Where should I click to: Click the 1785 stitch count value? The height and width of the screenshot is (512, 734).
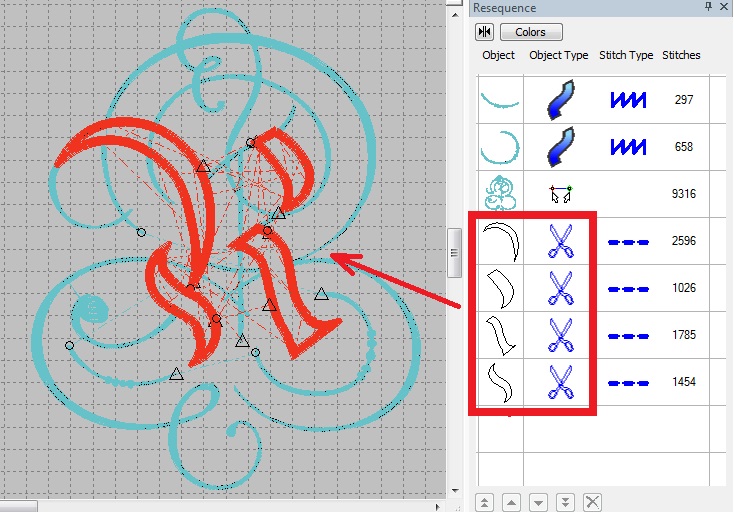(x=683, y=335)
